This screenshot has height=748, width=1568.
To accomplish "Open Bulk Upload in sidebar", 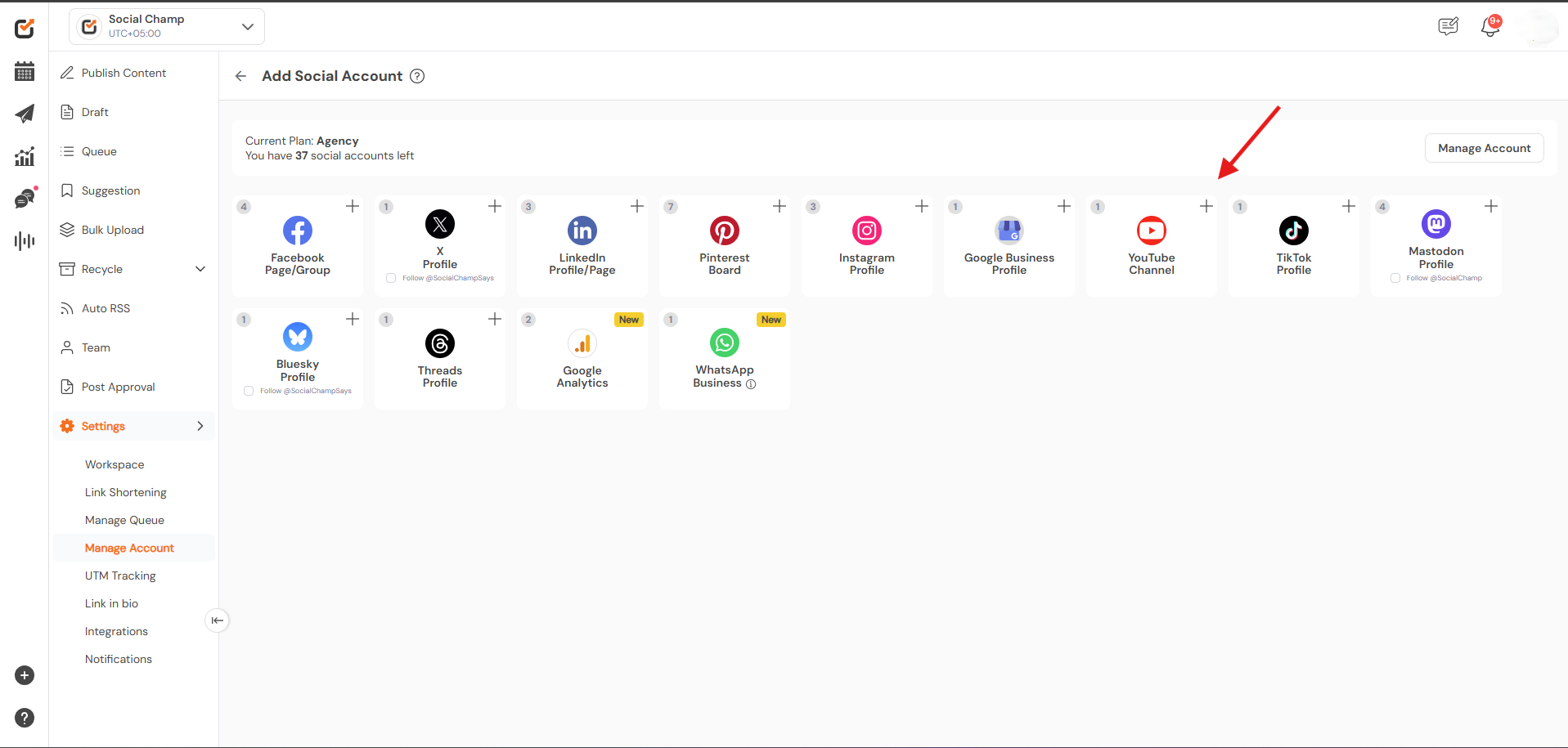I will [113, 230].
